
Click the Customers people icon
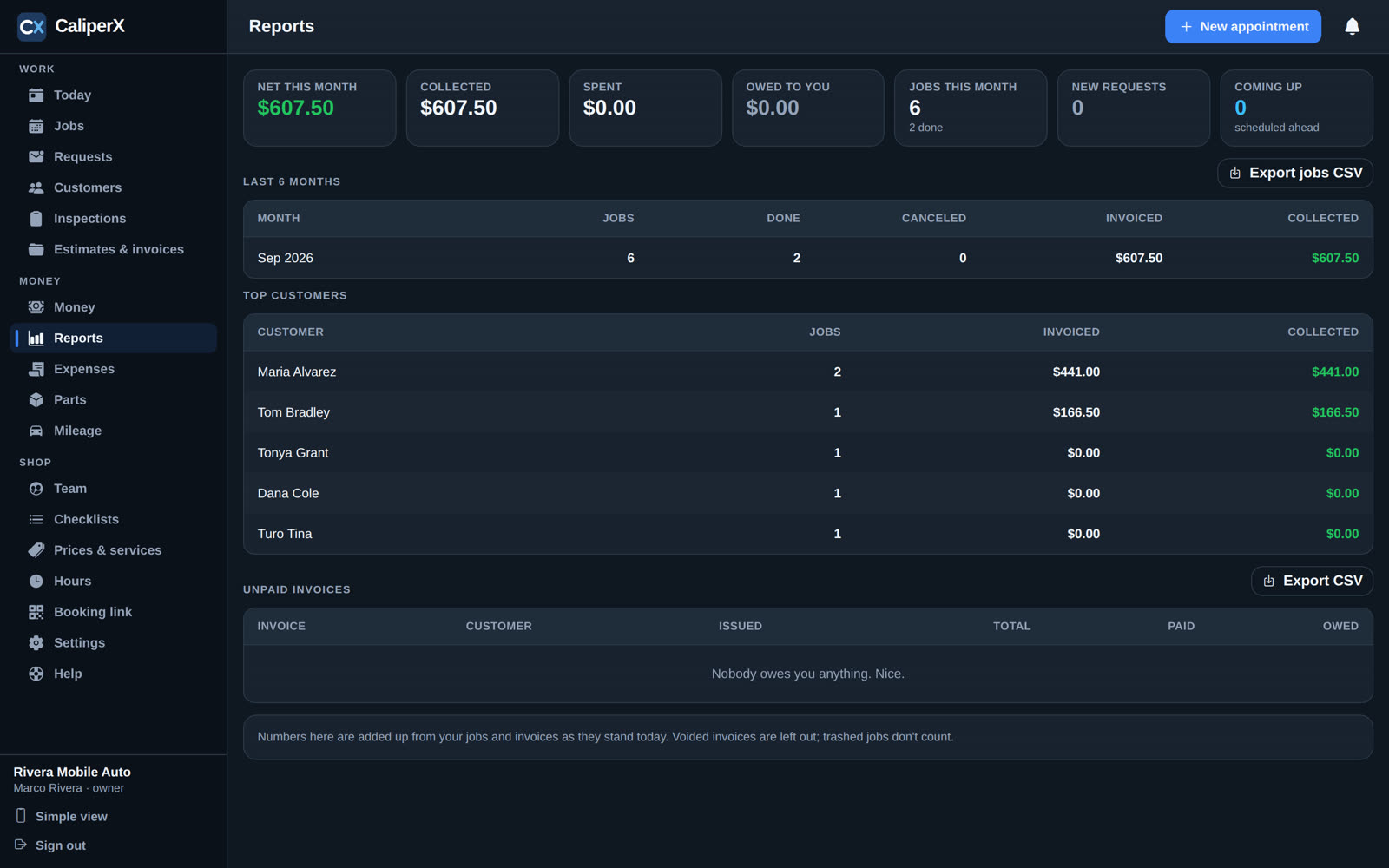[x=36, y=187]
